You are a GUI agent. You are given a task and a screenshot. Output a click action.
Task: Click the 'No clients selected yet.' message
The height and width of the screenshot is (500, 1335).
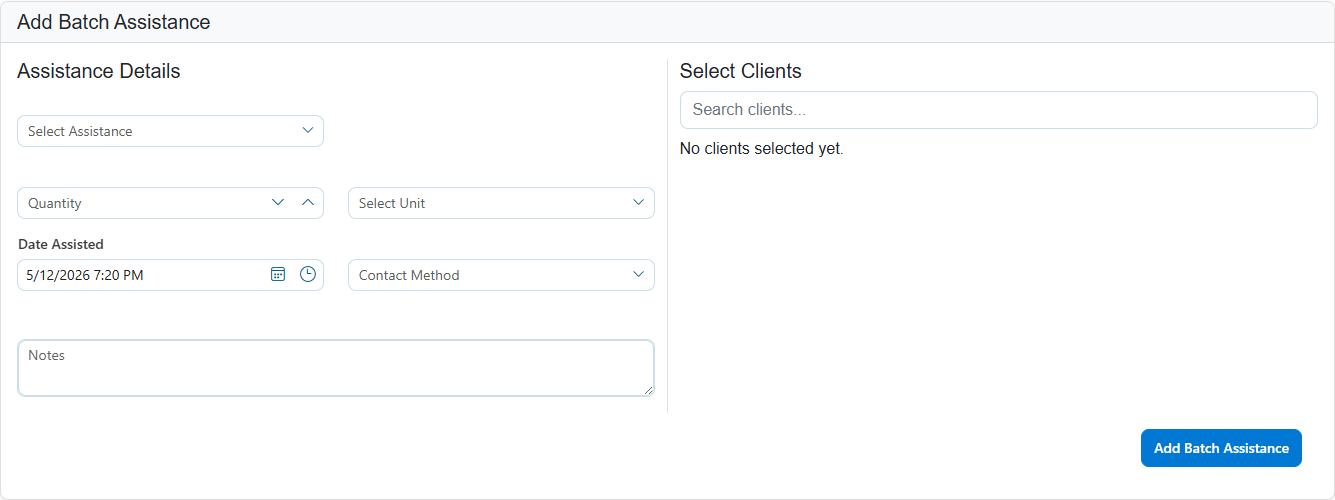point(762,149)
